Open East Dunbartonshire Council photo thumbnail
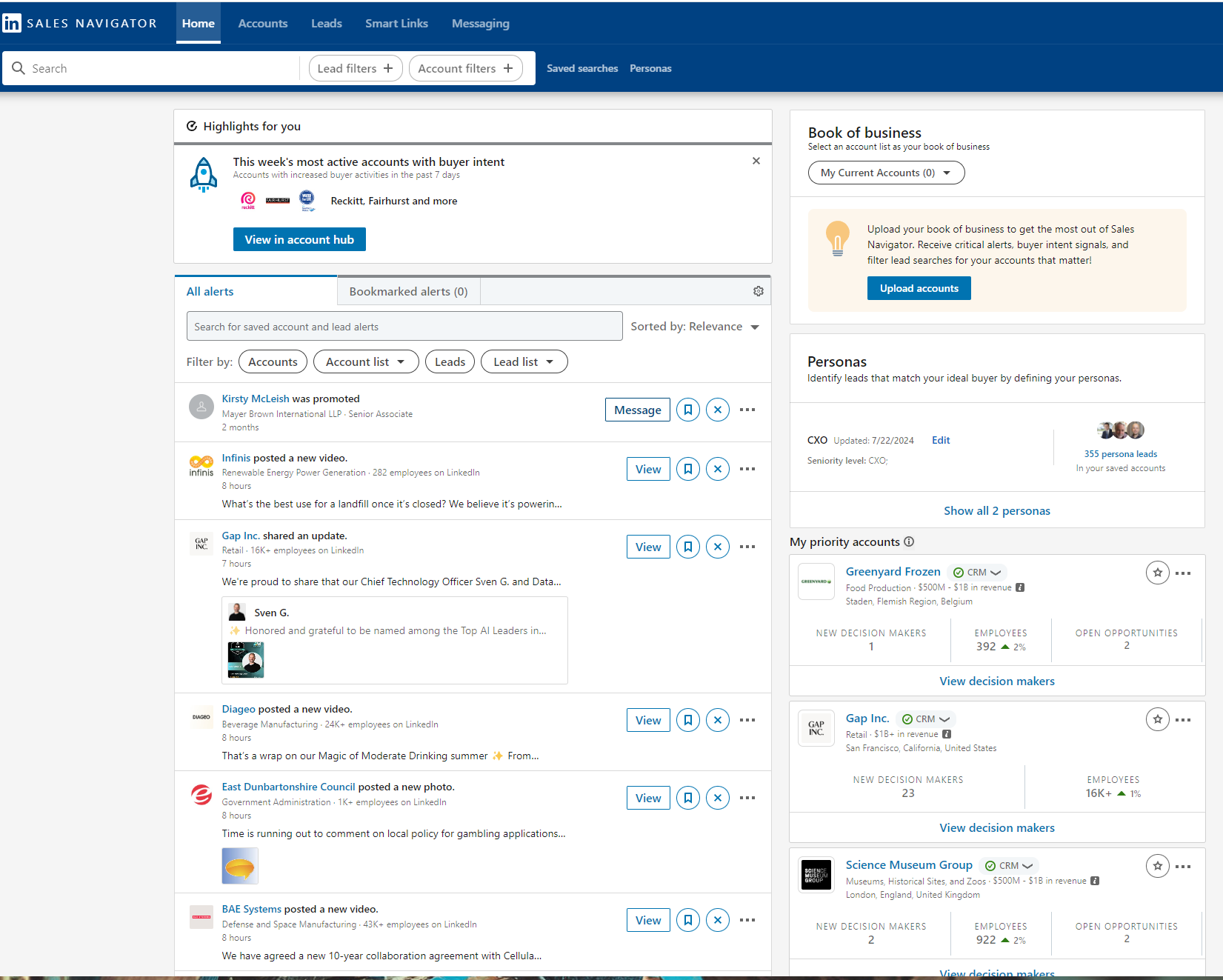This screenshot has height=980, width=1223. [240, 866]
